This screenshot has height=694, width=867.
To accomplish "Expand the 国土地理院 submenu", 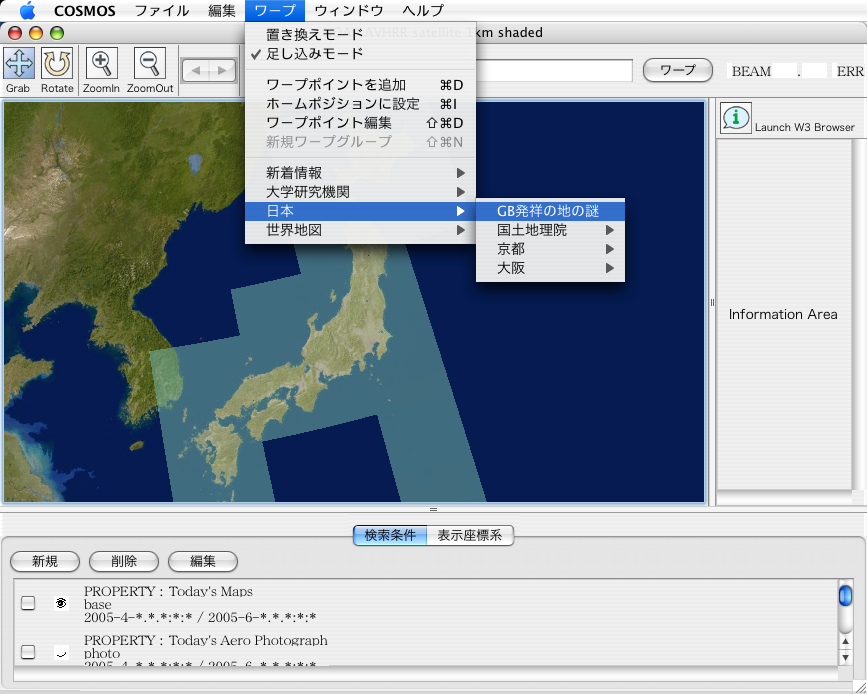I will click(x=550, y=230).
